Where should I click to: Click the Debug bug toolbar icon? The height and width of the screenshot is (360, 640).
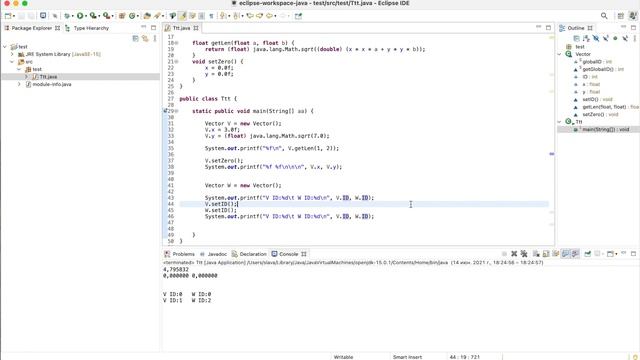coord(67,16)
